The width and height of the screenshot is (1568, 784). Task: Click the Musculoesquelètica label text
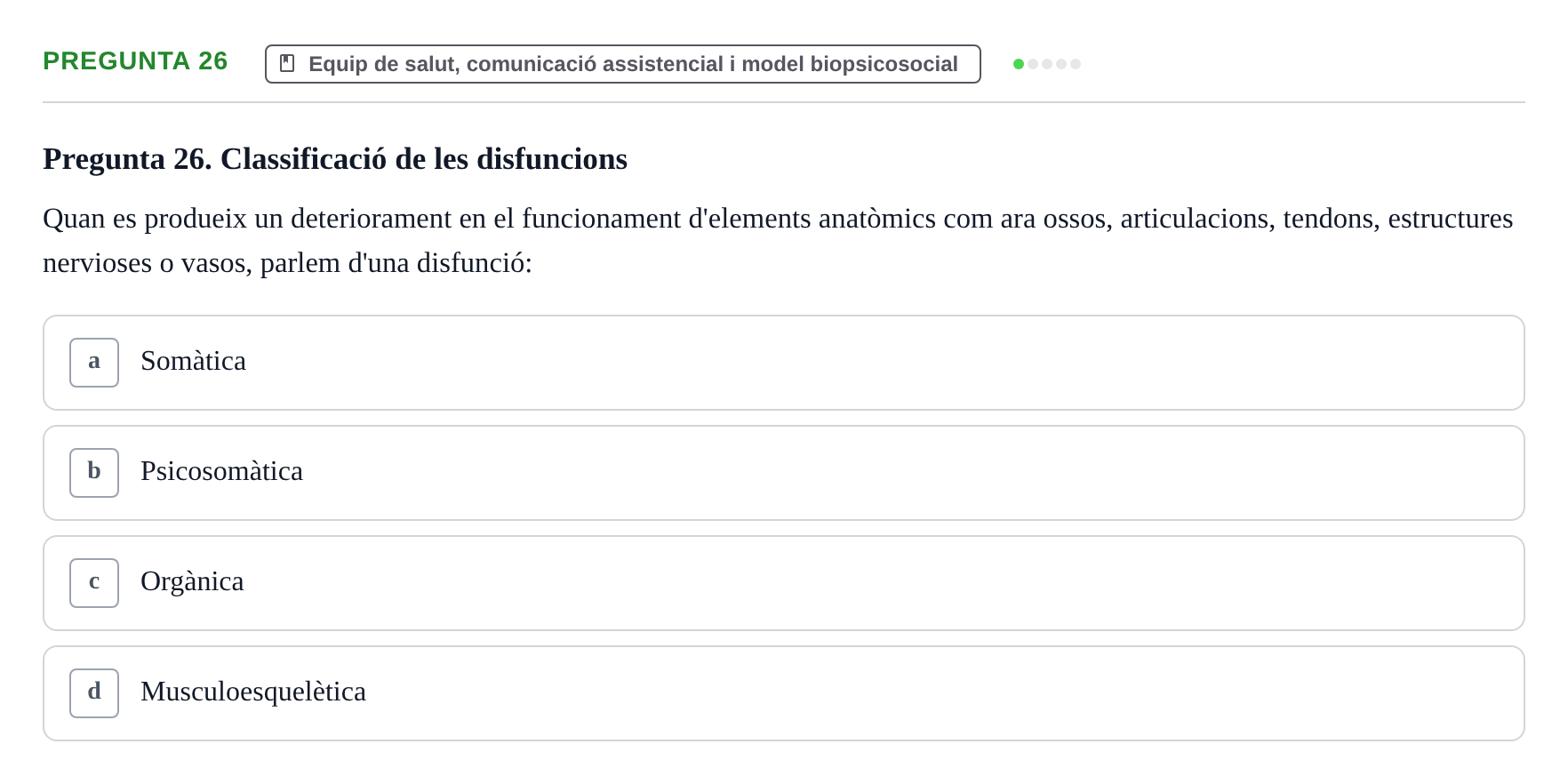tap(253, 692)
